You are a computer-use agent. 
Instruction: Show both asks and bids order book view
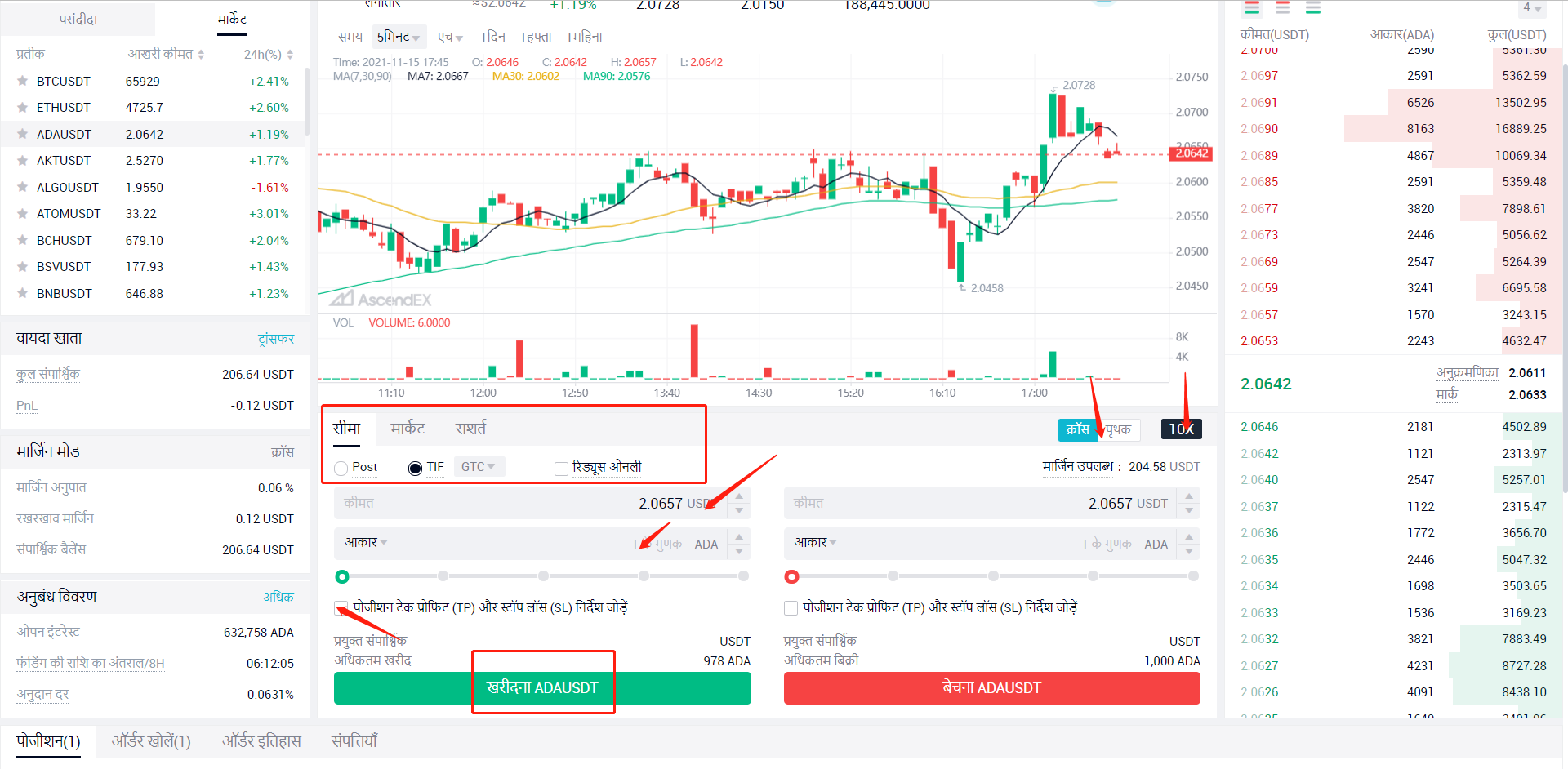pyautogui.click(x=1252, y=8)
